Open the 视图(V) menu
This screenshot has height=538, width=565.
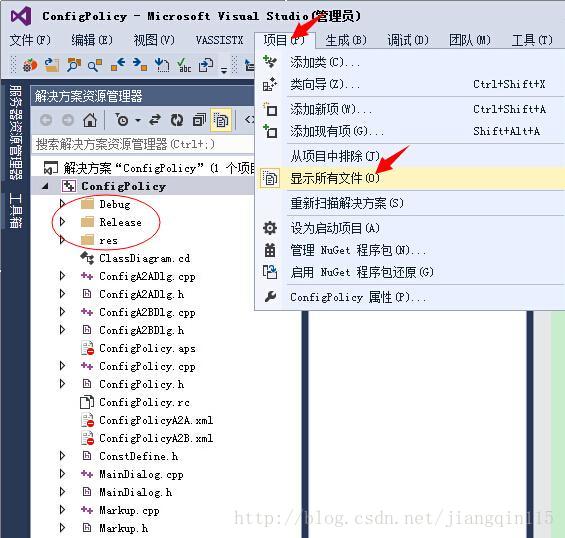click(154, 40)
